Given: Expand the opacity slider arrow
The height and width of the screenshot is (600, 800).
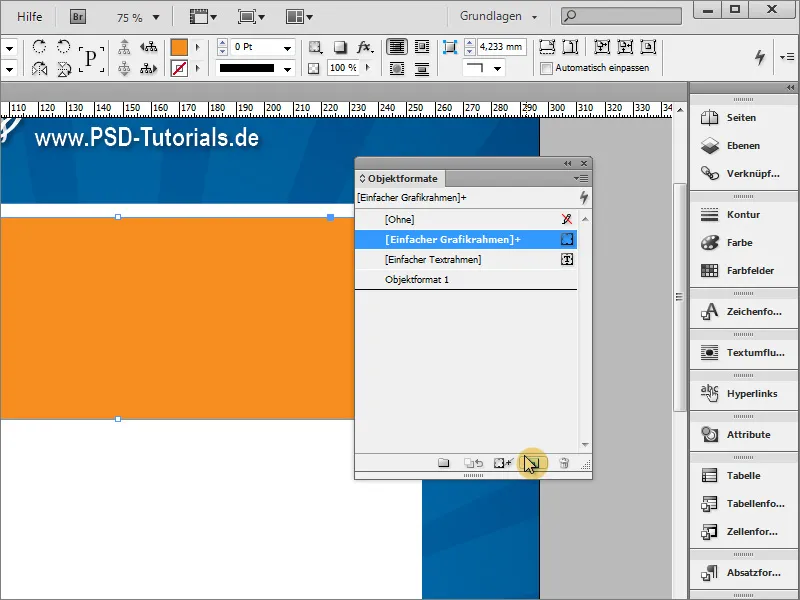Looking at the screenshot, I should click(368, 67).
